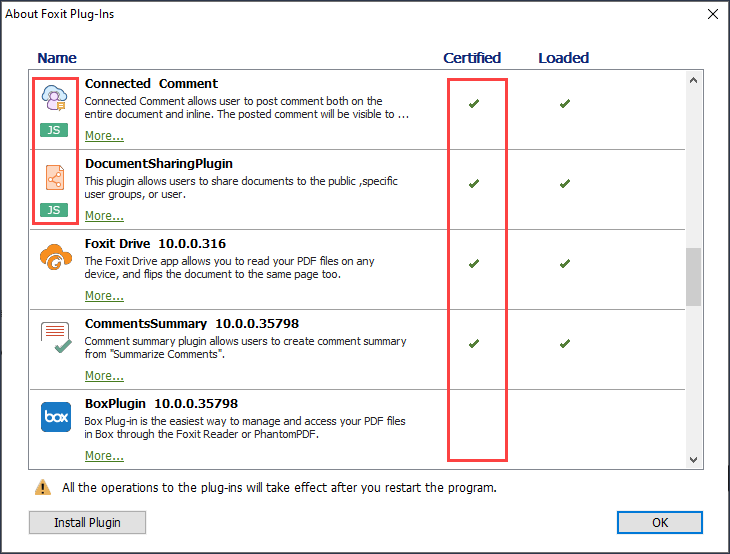Click the scroll down arrow
The width and height of the screenshot is (730, 554).
click(693, 460)
